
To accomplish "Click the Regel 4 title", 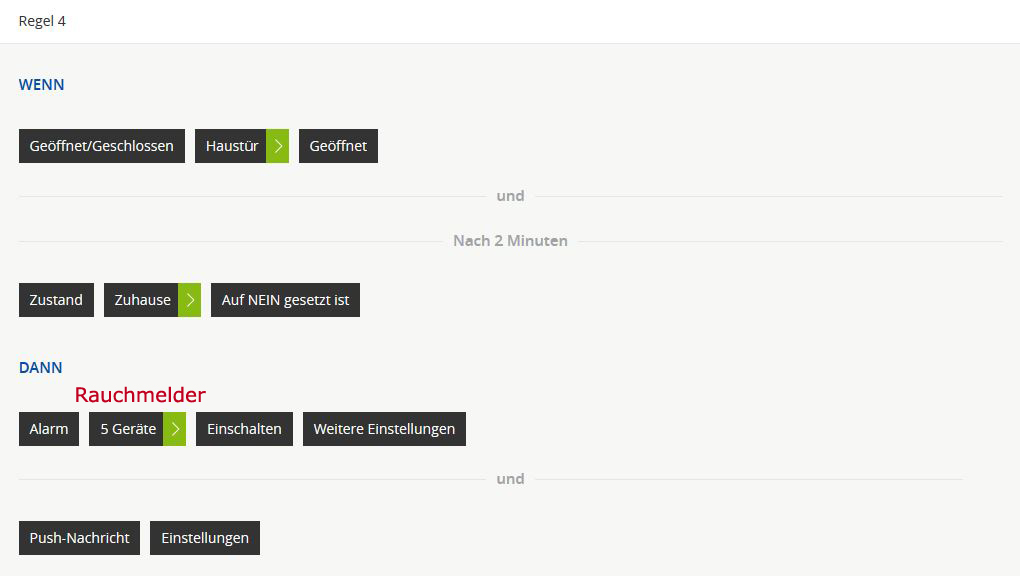I will pos(42,21).
